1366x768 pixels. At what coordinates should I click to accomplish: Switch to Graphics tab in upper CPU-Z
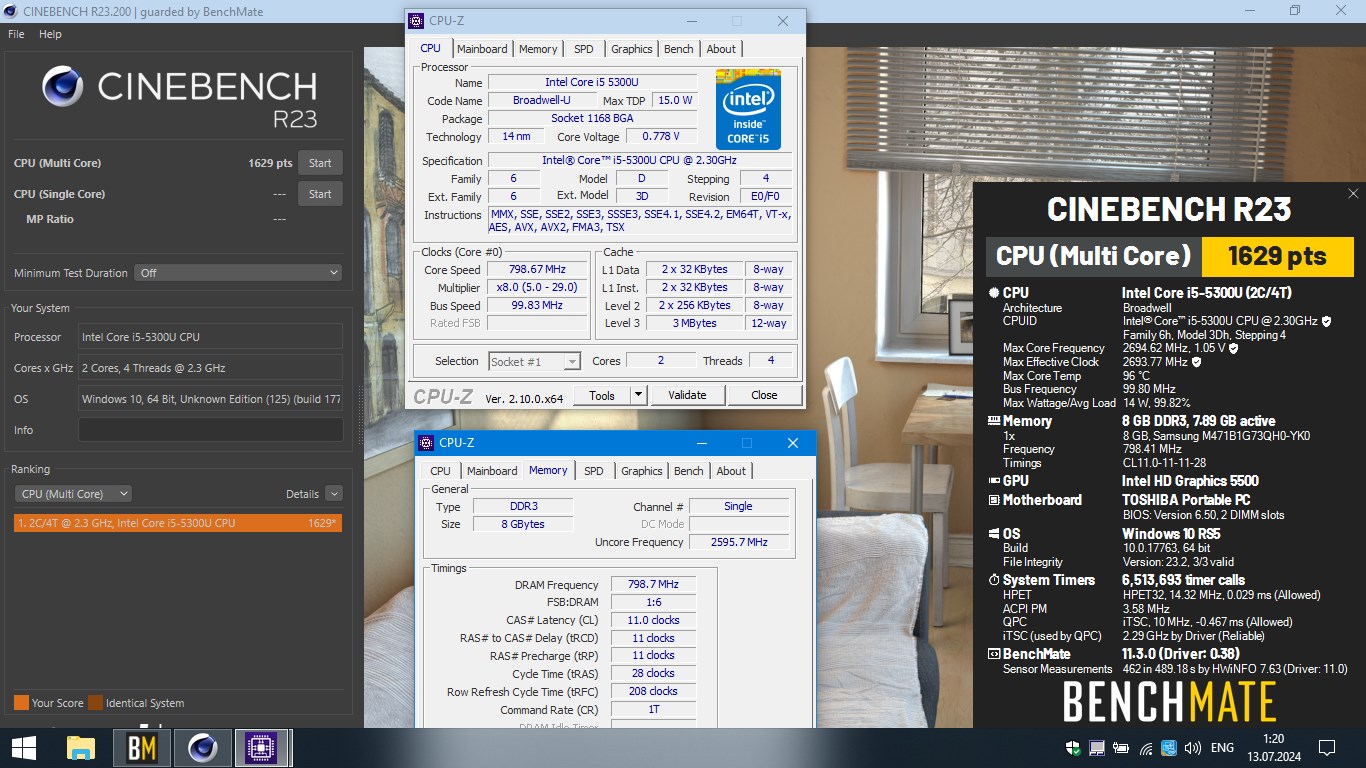coord(632,49)
